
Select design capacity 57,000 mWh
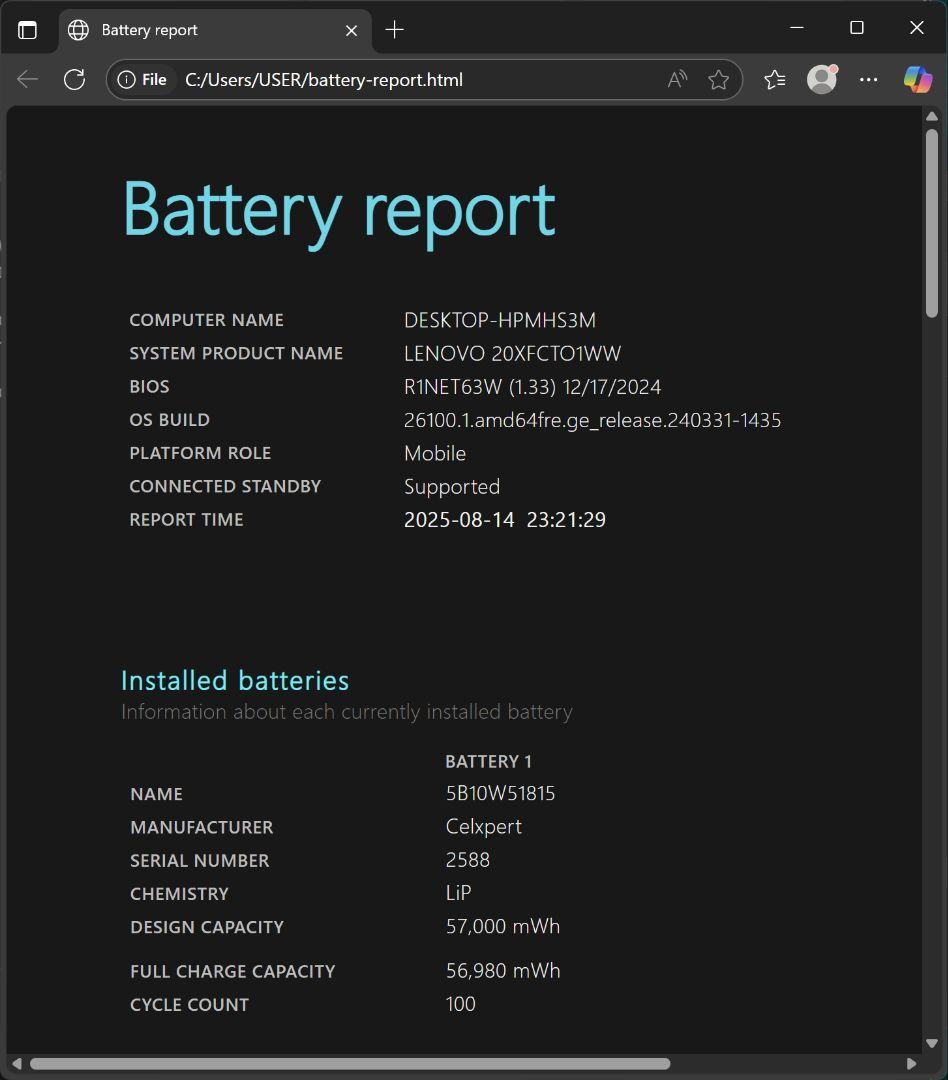[503, 926]
